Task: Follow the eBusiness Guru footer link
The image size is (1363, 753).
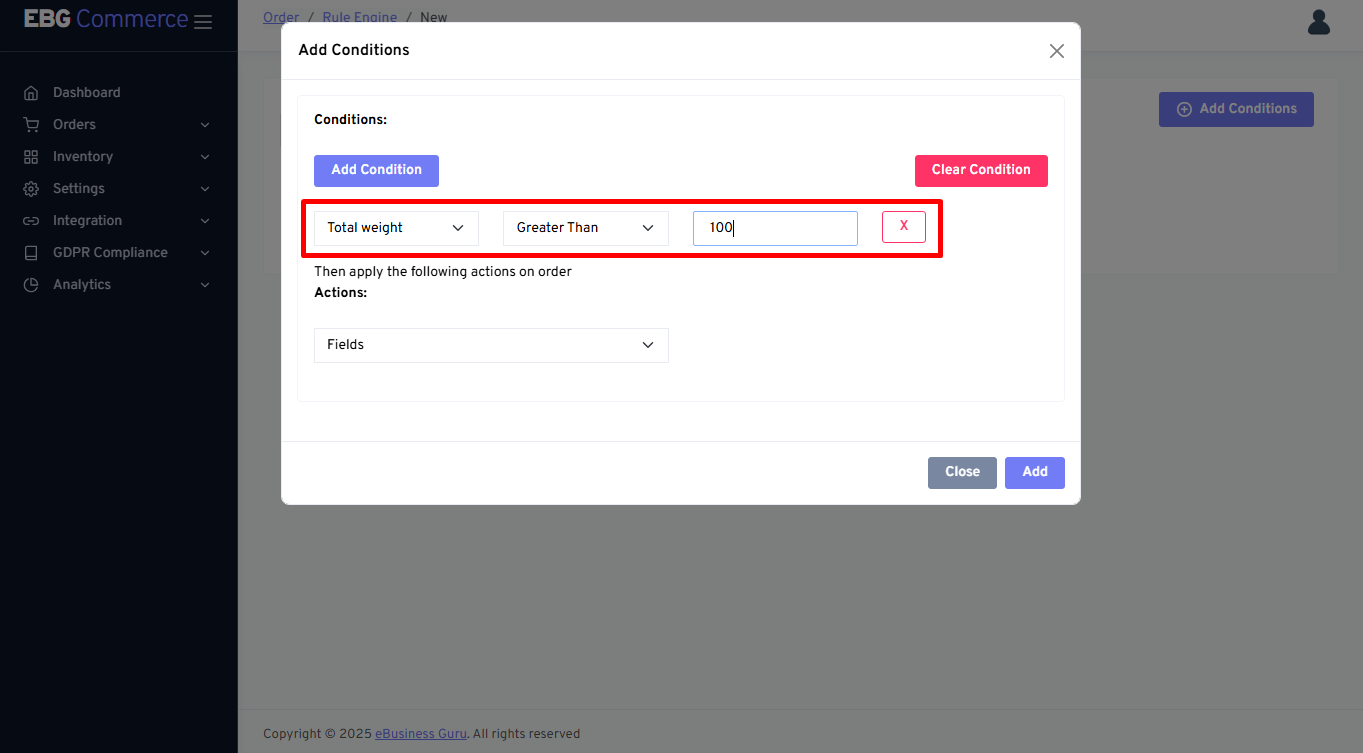Action: point(420,734)
